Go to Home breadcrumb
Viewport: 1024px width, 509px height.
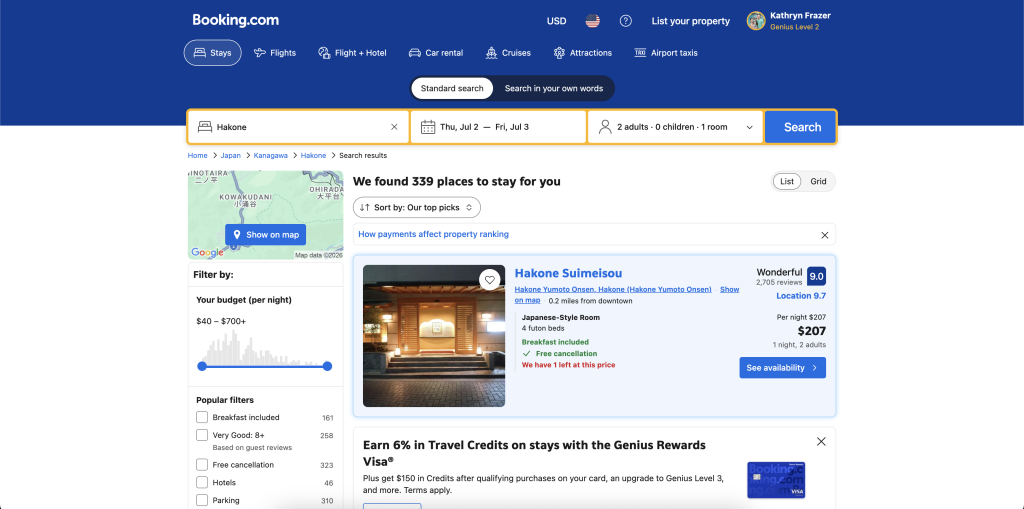pos(197,156)
